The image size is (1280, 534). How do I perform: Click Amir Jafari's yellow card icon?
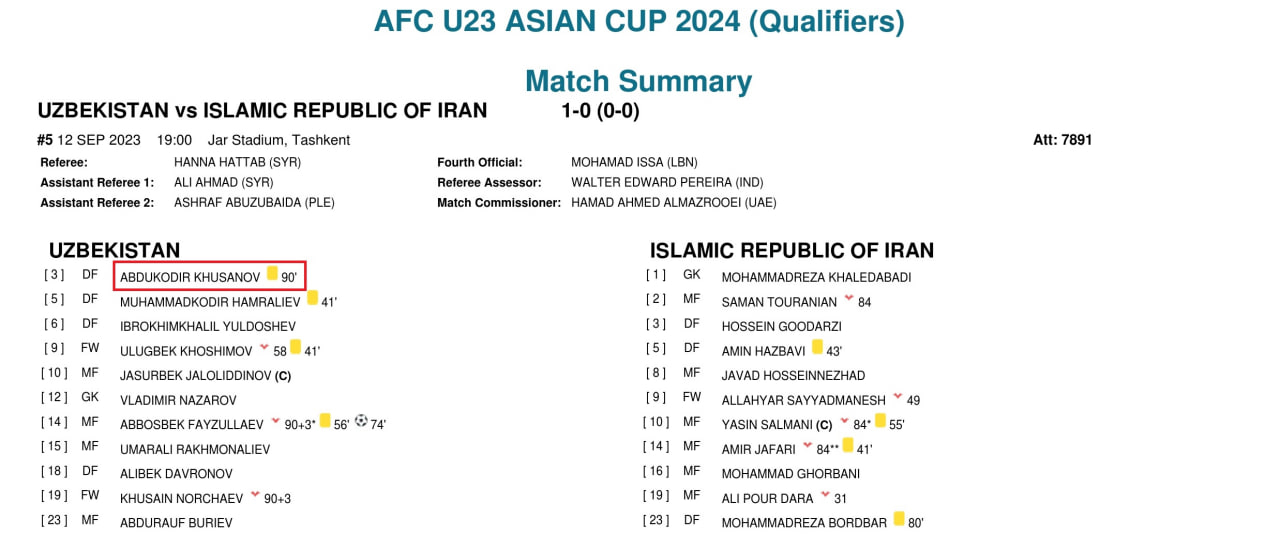point(848,445)
